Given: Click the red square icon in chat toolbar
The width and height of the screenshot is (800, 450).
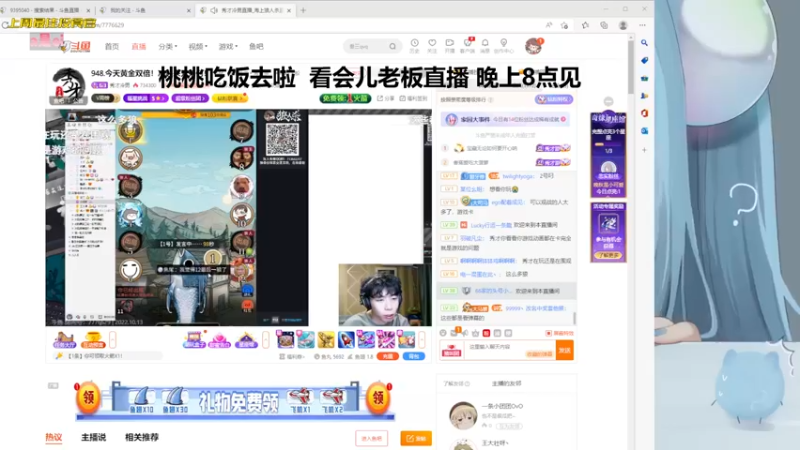Looking at the screenshot, I should [x=486, y=333].
